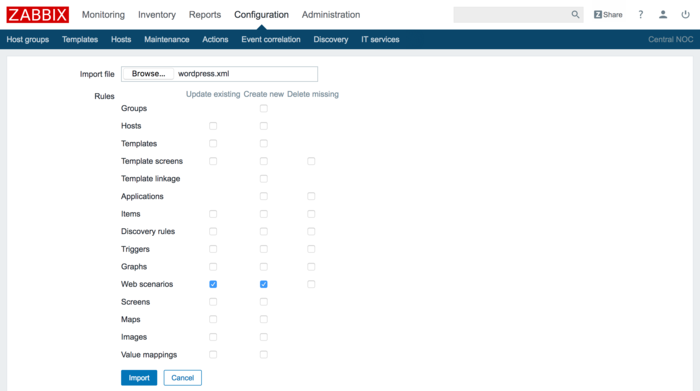Viewport: 700px width, 391px height.
Task: Uncheck Web scenarios Create new checkbox
Action: click(264, 284)
